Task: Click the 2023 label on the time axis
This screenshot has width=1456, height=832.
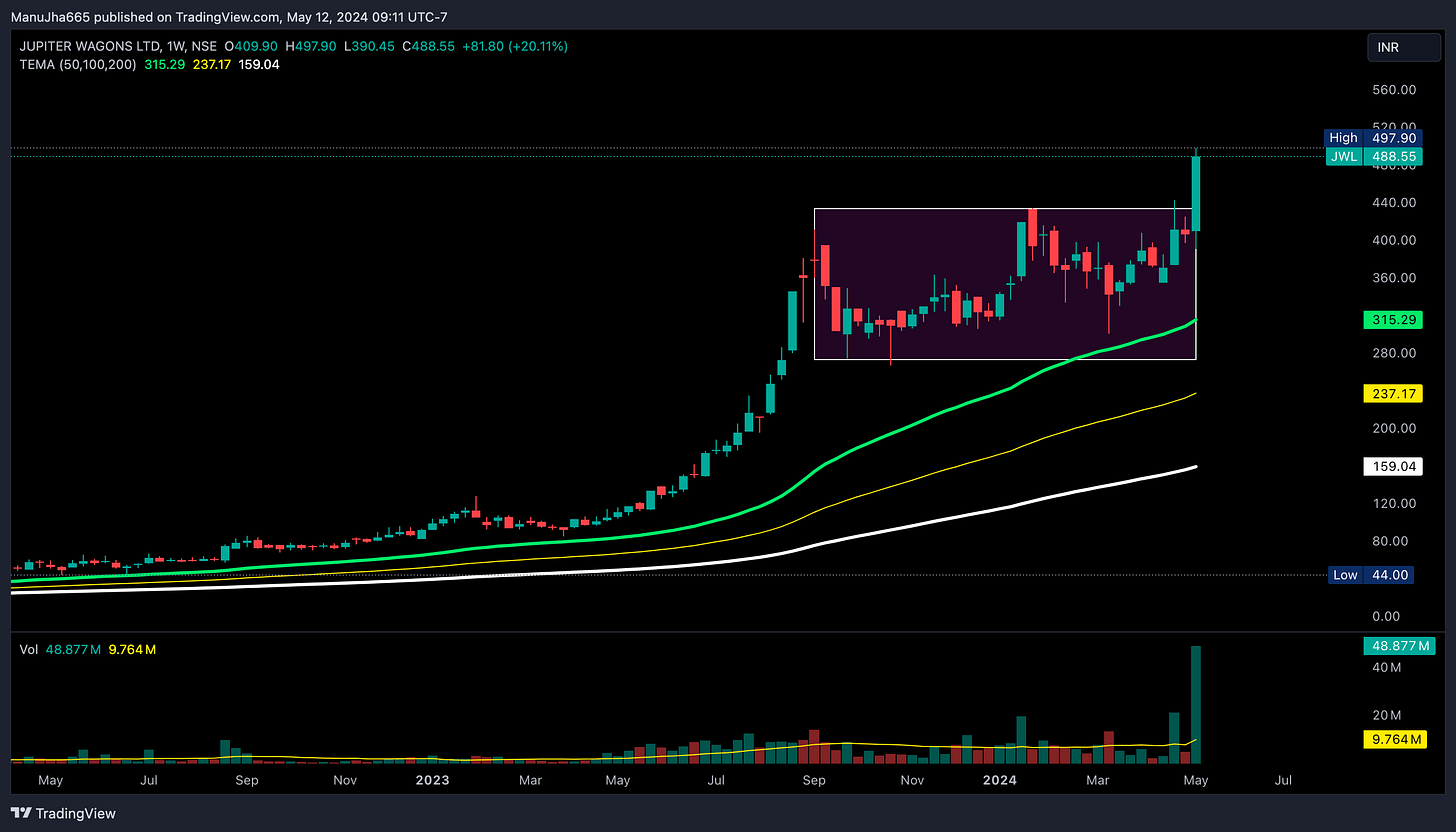Action: point(432,779)
